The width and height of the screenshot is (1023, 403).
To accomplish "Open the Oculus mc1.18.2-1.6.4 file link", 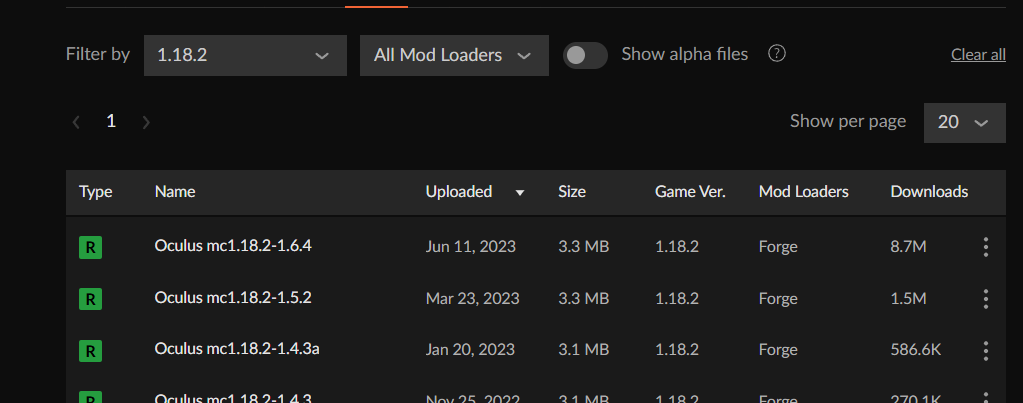I will click(233, 245).
